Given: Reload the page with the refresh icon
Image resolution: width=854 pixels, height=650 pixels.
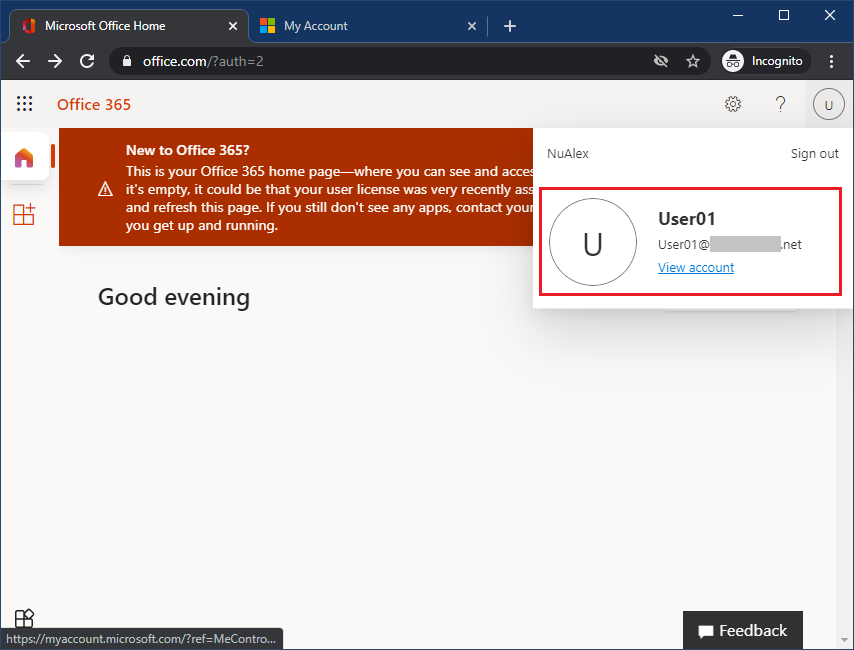Looking at the screenshot, I should tap(87, 61).
